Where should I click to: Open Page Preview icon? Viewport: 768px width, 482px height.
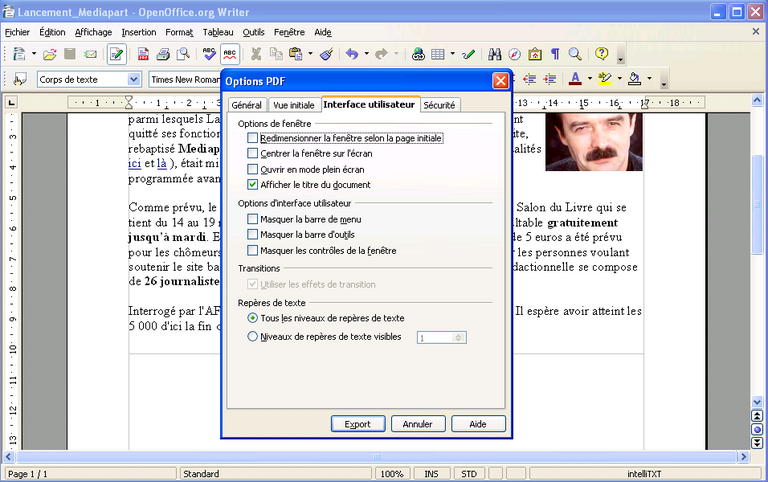point(183,54)
